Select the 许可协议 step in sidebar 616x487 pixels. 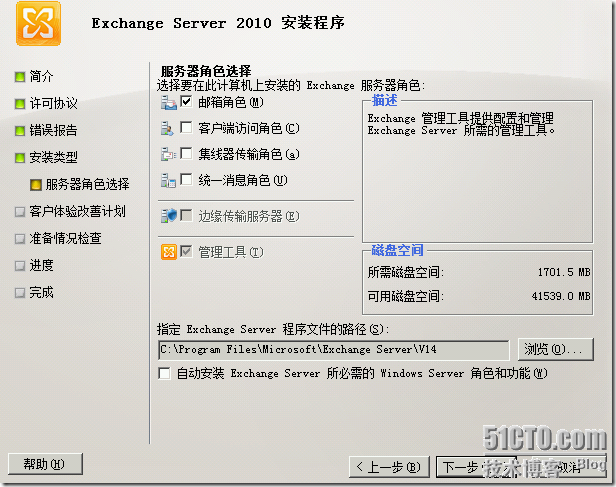tap(53, 104)
